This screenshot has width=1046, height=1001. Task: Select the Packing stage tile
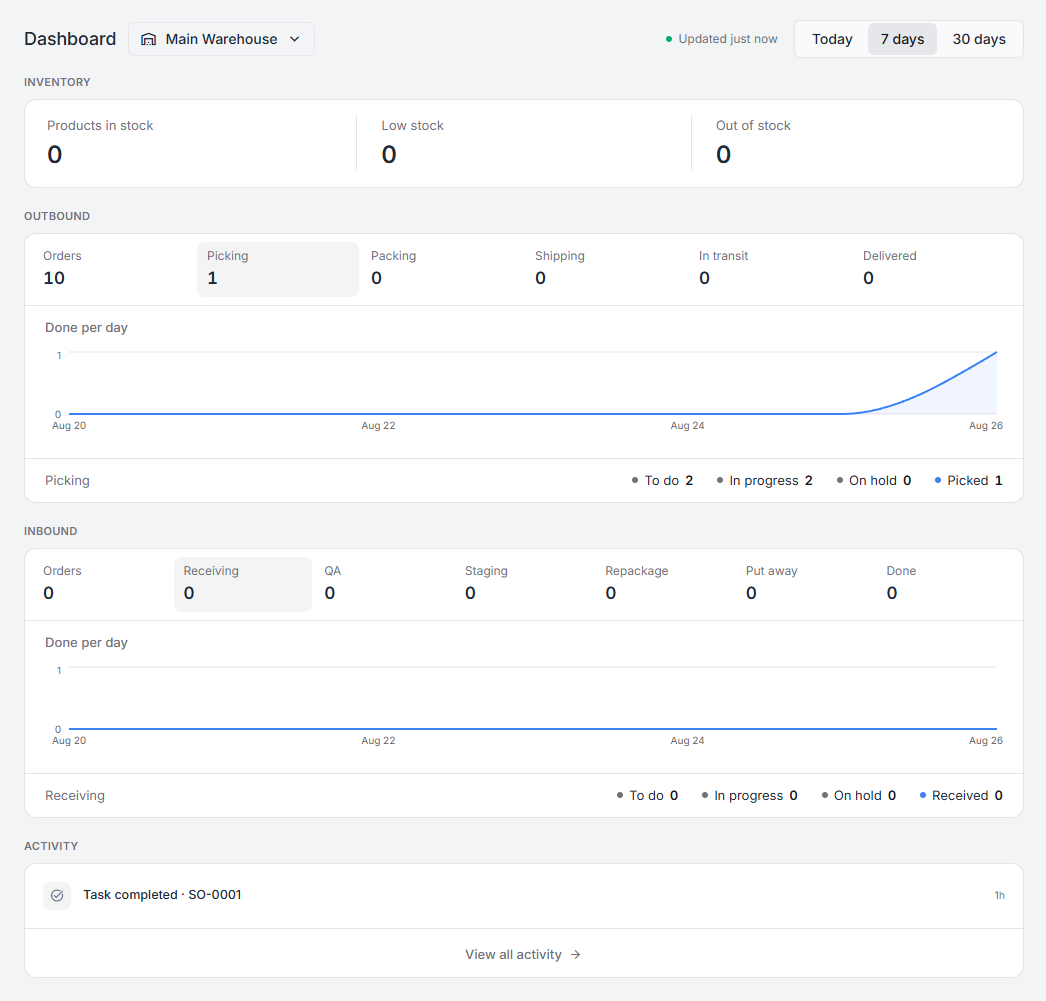[442, 269]
